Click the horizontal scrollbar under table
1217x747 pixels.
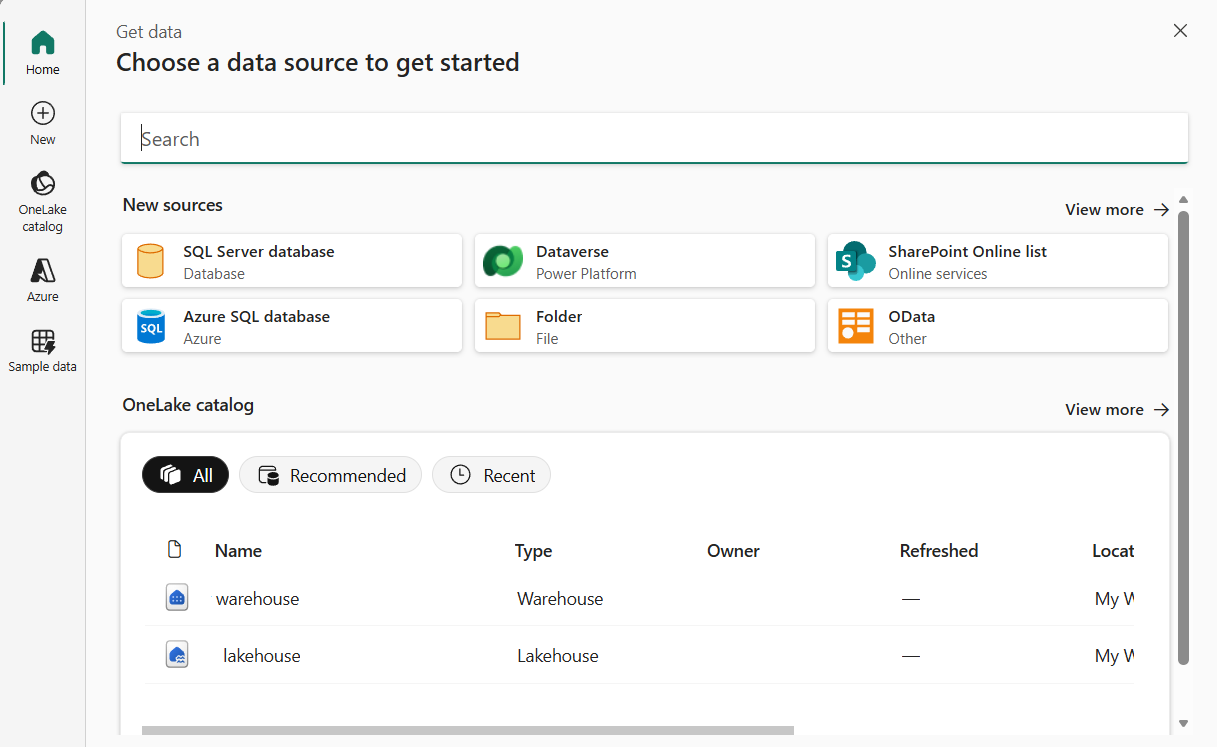pos(467,731)
